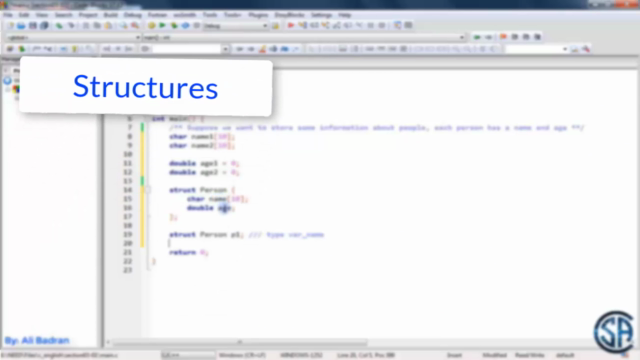The image size is (640, 360).
Task: Click the 'return 0;' code line
Action: [189, 252]
